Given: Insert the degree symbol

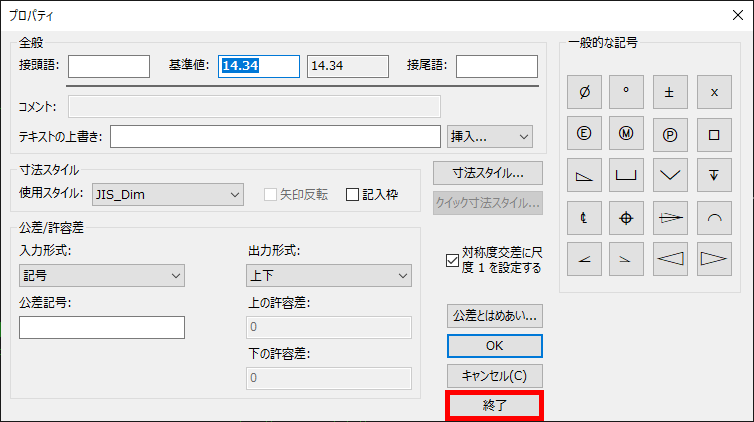Looking at the screenshot, I should coord(627,91).
